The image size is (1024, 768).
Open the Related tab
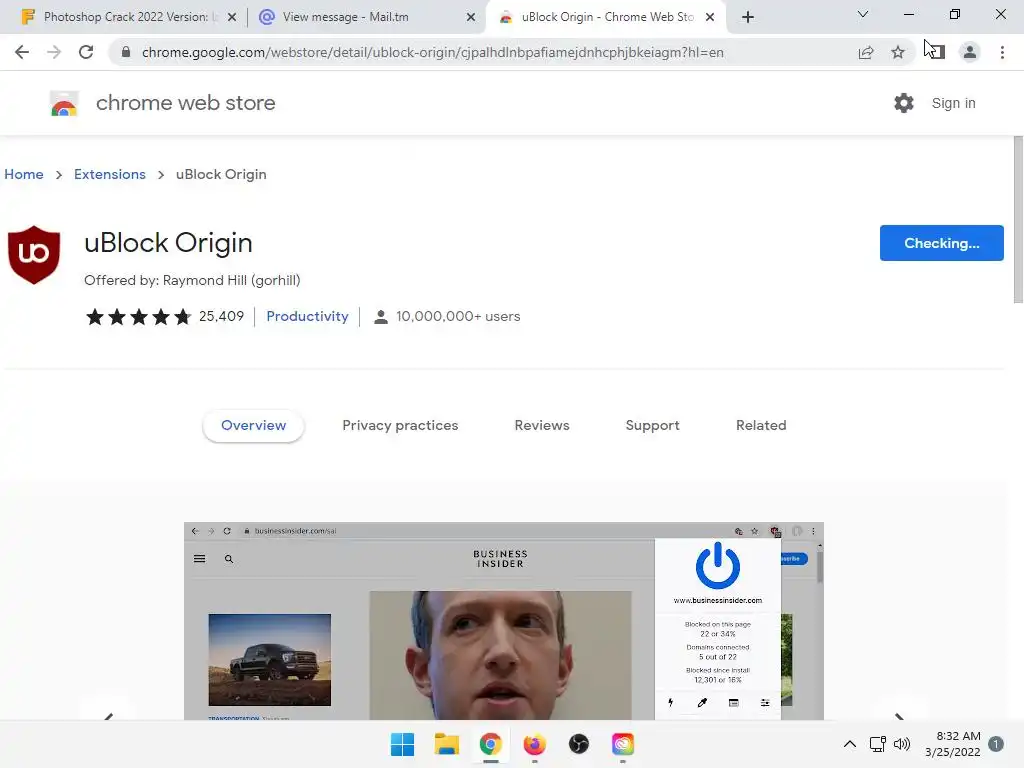click(x=761, y=425)
